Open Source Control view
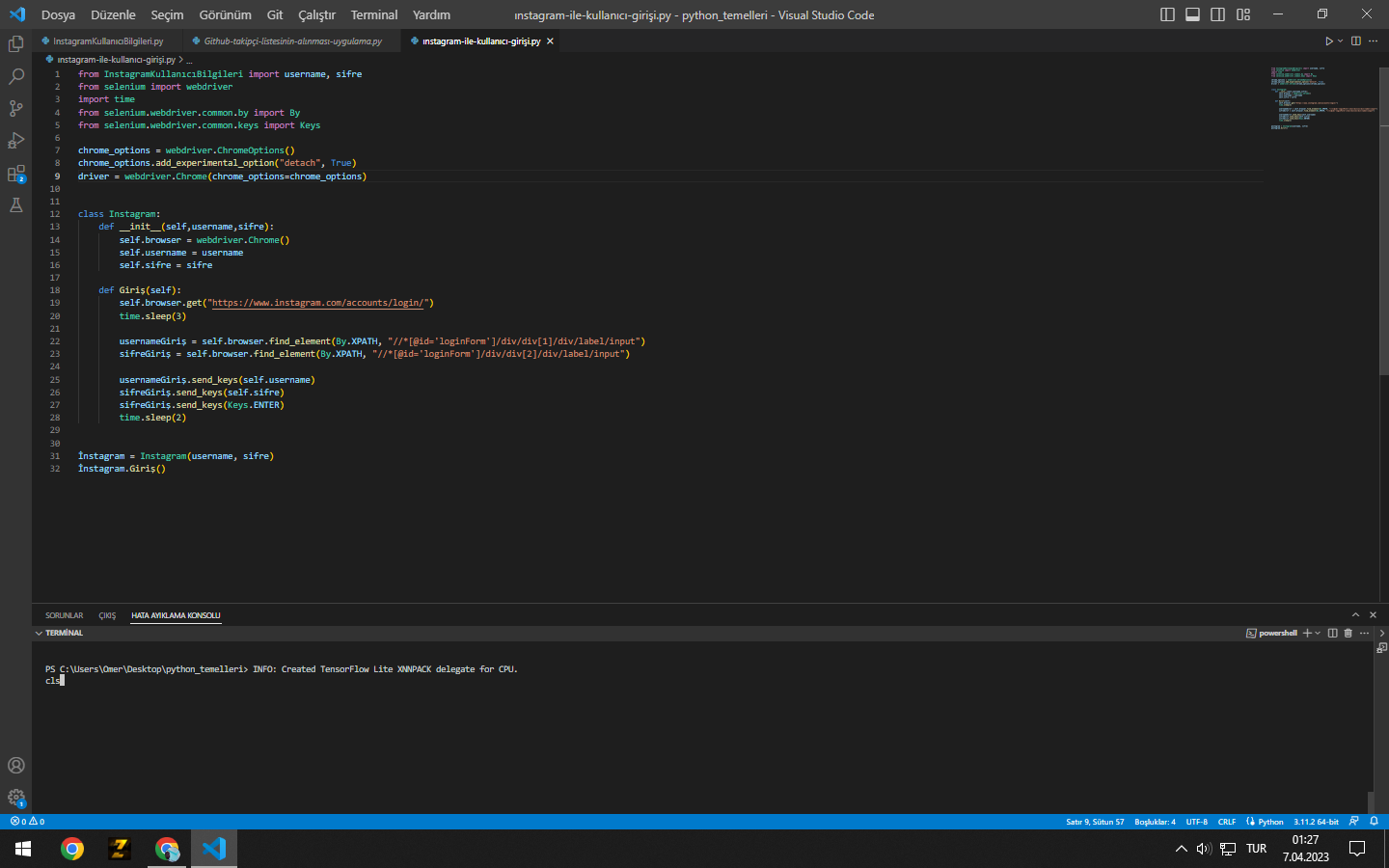 tap(15, 108)
